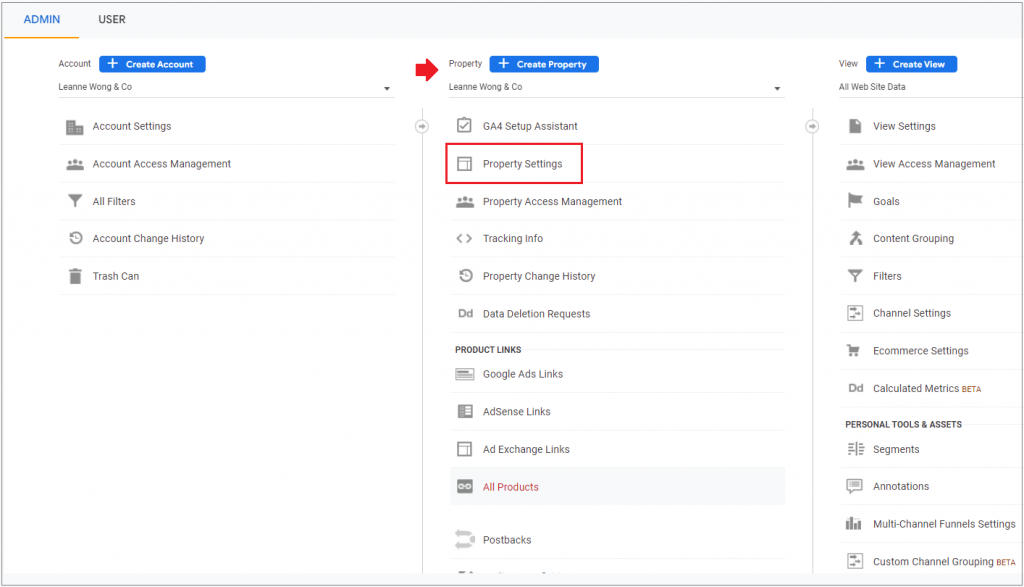1024x587 pixels.
Task: Click the Create Account button
Action: pyautogui.click(x=152, y=64)
